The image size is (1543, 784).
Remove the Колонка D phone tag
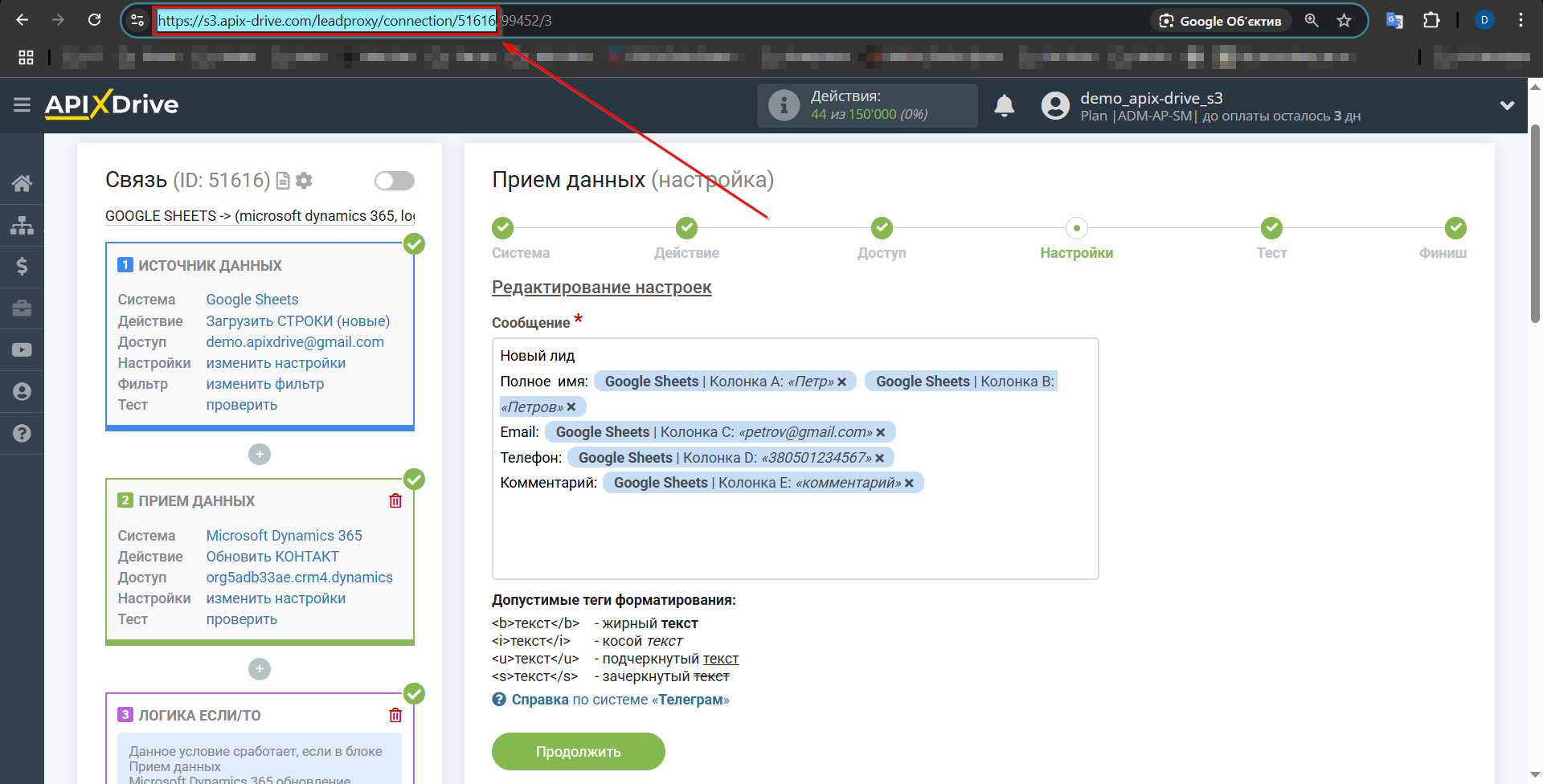tap(880, 459)
